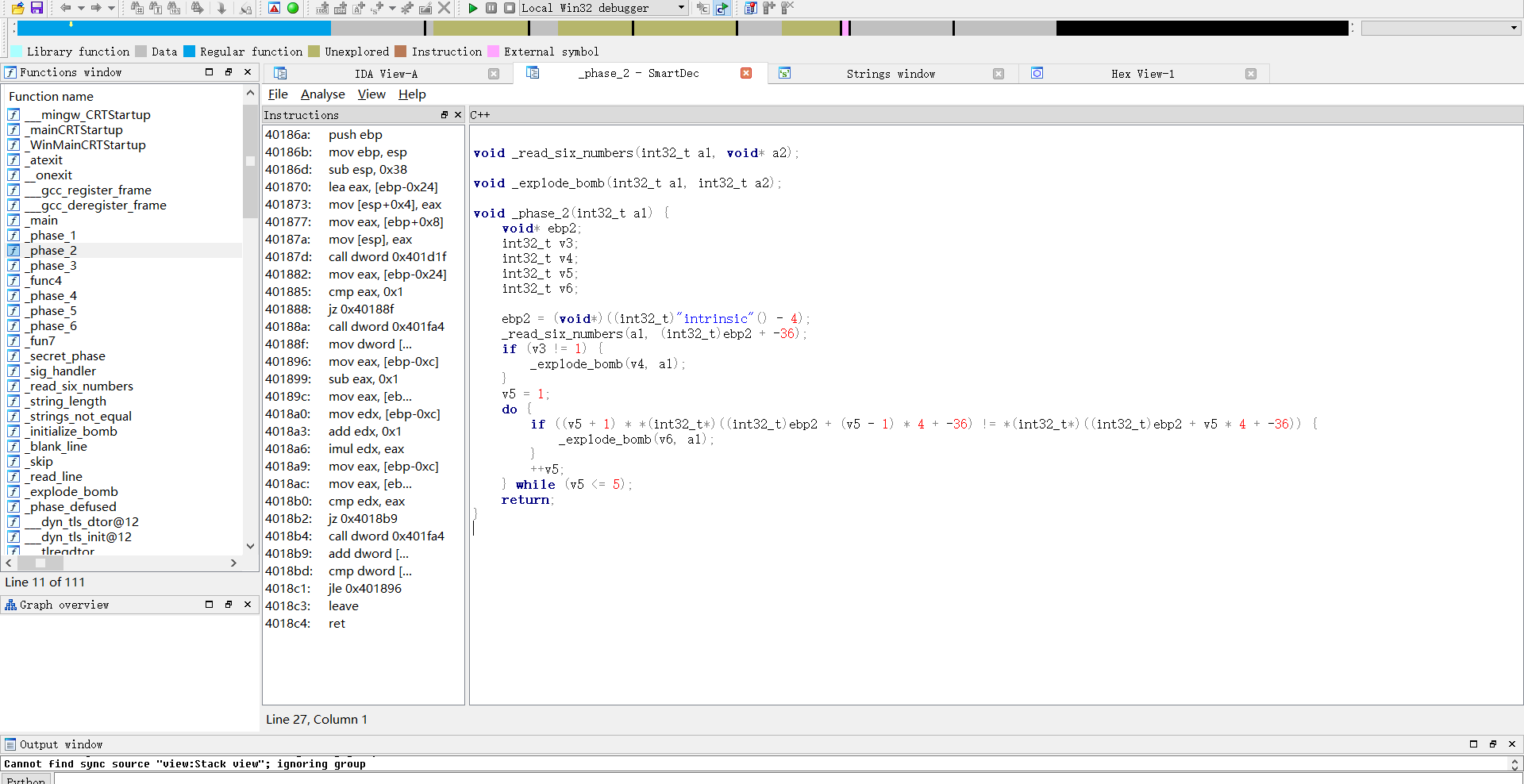Image resolution: width=1524 pixels, height=784 pixels.
Task: Click the Regular function blue legend swatch
Action: point(189,52)
